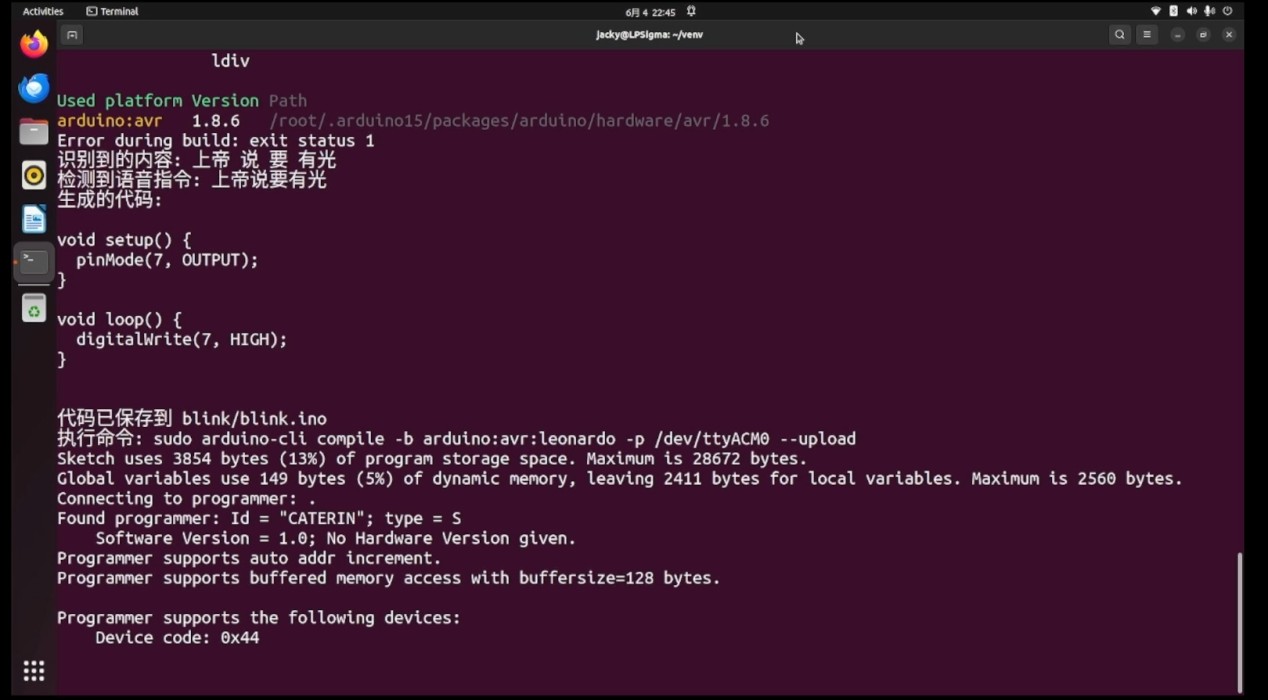Open the Terminal hamburger menu
Image resolution: width=1268 pixels, height=700 pixels.
coord(1146,34)
